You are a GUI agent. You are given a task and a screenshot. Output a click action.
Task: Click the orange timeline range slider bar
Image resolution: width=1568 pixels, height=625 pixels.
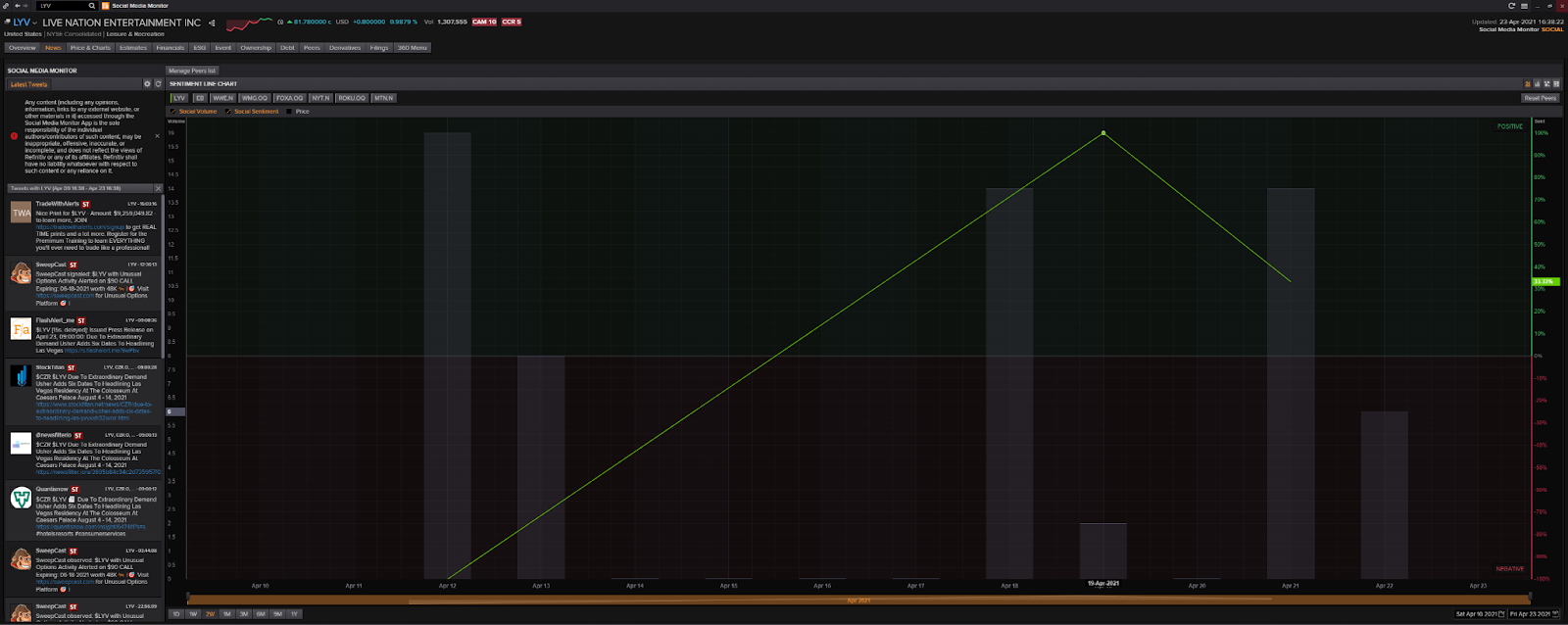point(858,600)
